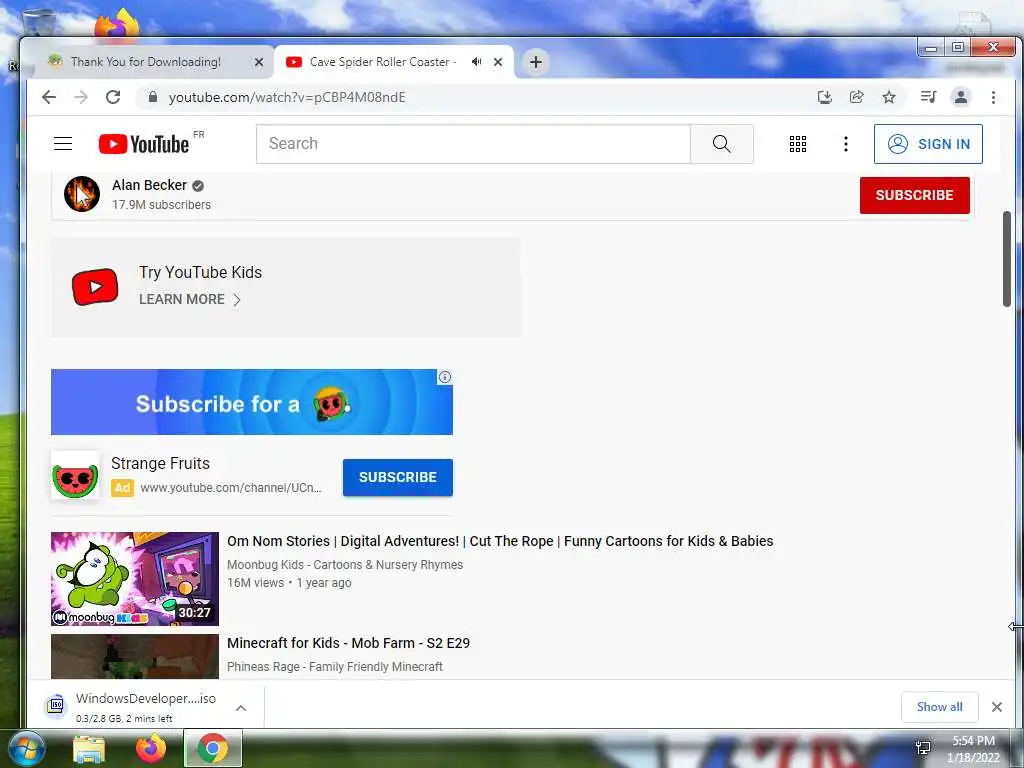Open network icon in system tray
1024x768 pixels.
tap(923, 748)
